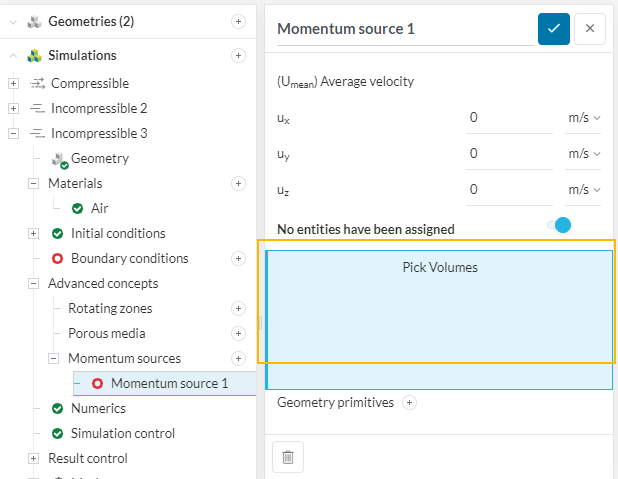Close the Momentum source 1 panel
The image size is (618, 479).
pyautogui.click(x=589, y=29)
